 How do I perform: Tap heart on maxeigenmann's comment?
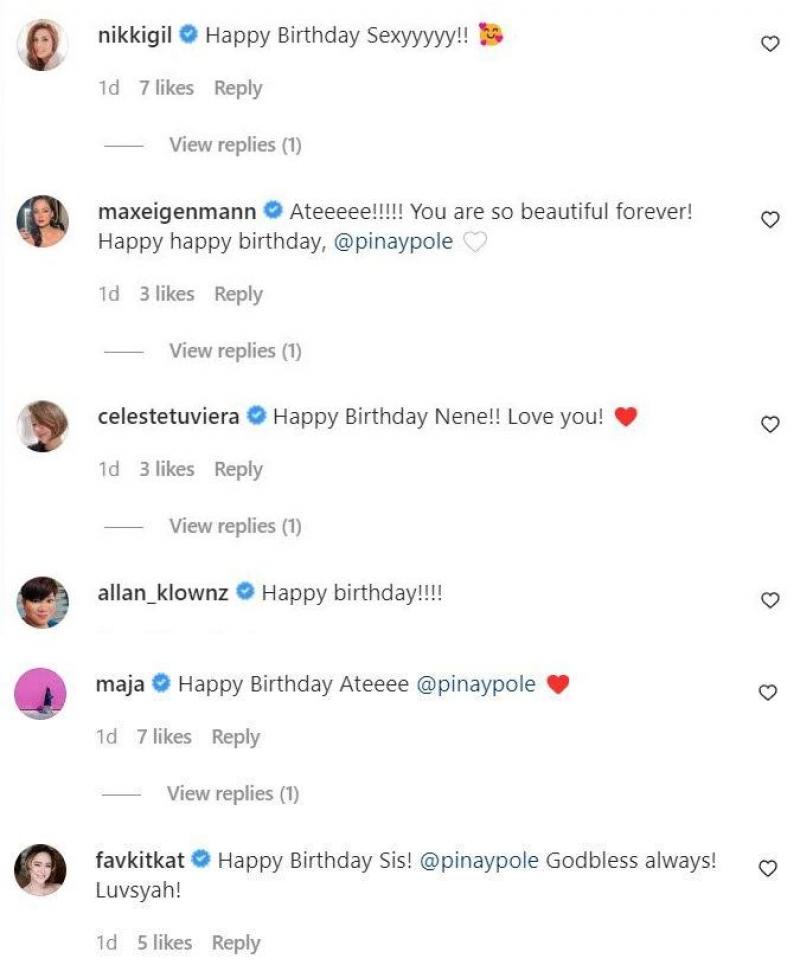coord(769,220)
